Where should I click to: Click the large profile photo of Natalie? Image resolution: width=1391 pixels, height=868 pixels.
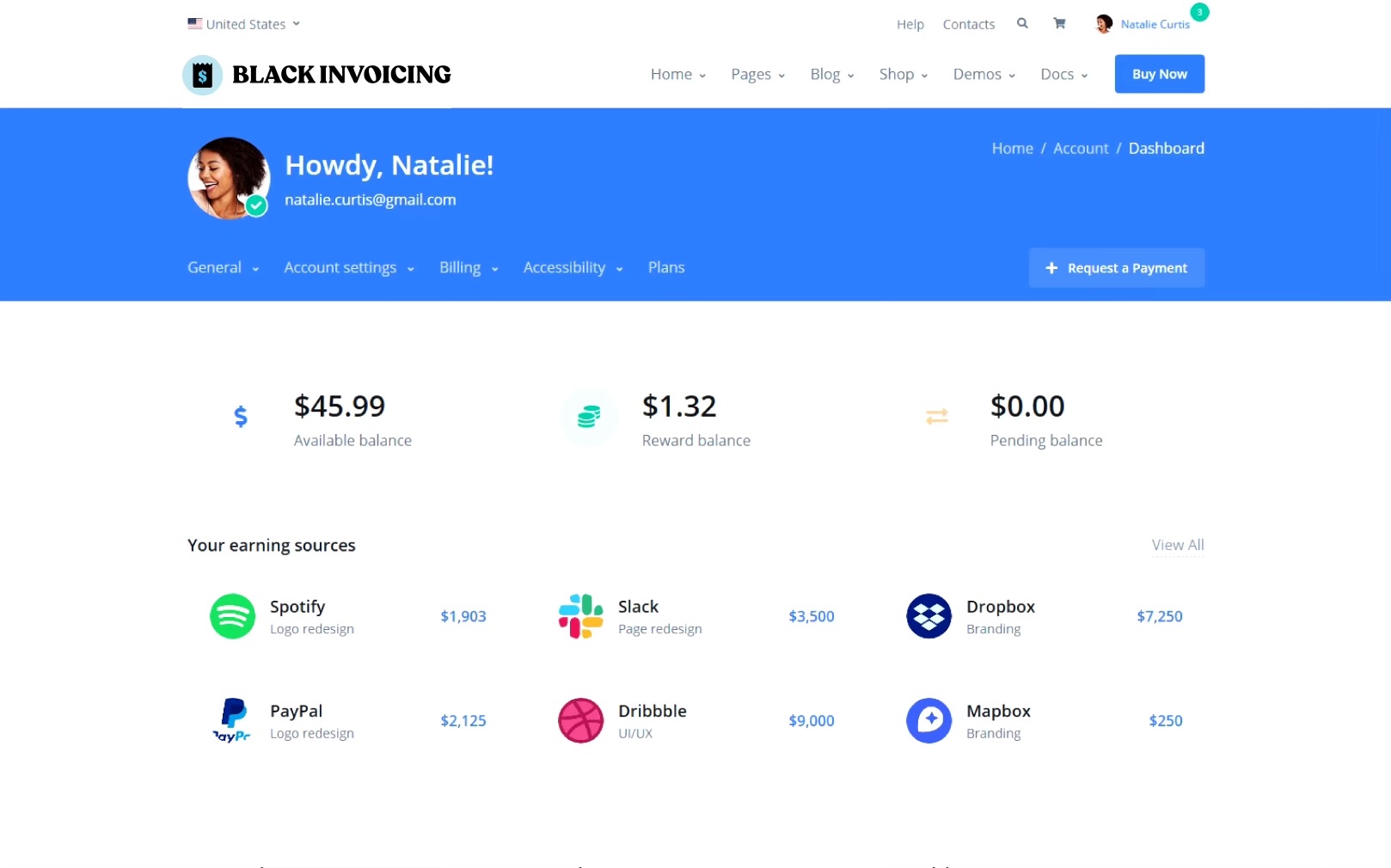(x=229, y=178)
